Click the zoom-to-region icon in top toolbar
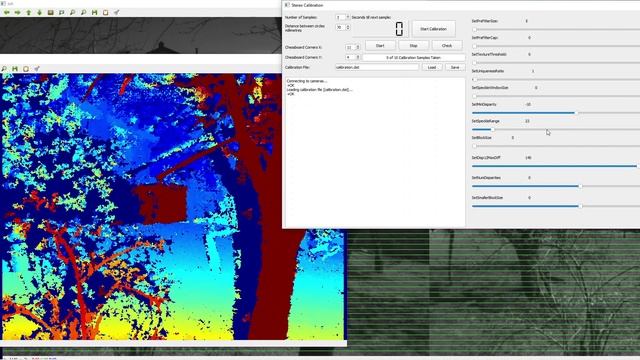640x360 pixels. coord(62,13)
